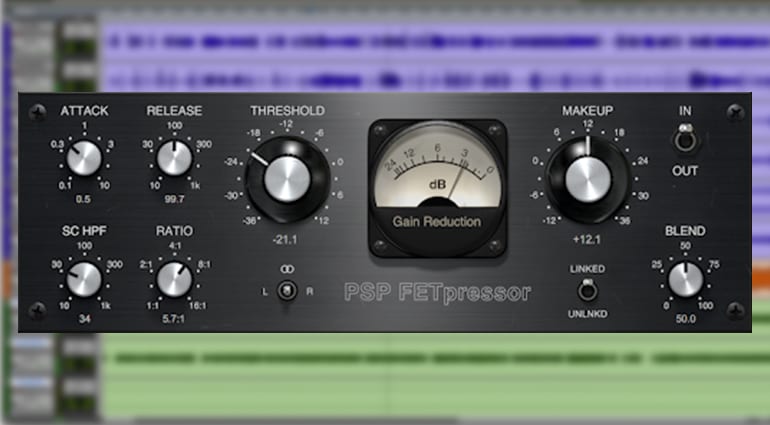Click the LINKED label
This screenshot has width=770, height=425.
click(587, 269)
